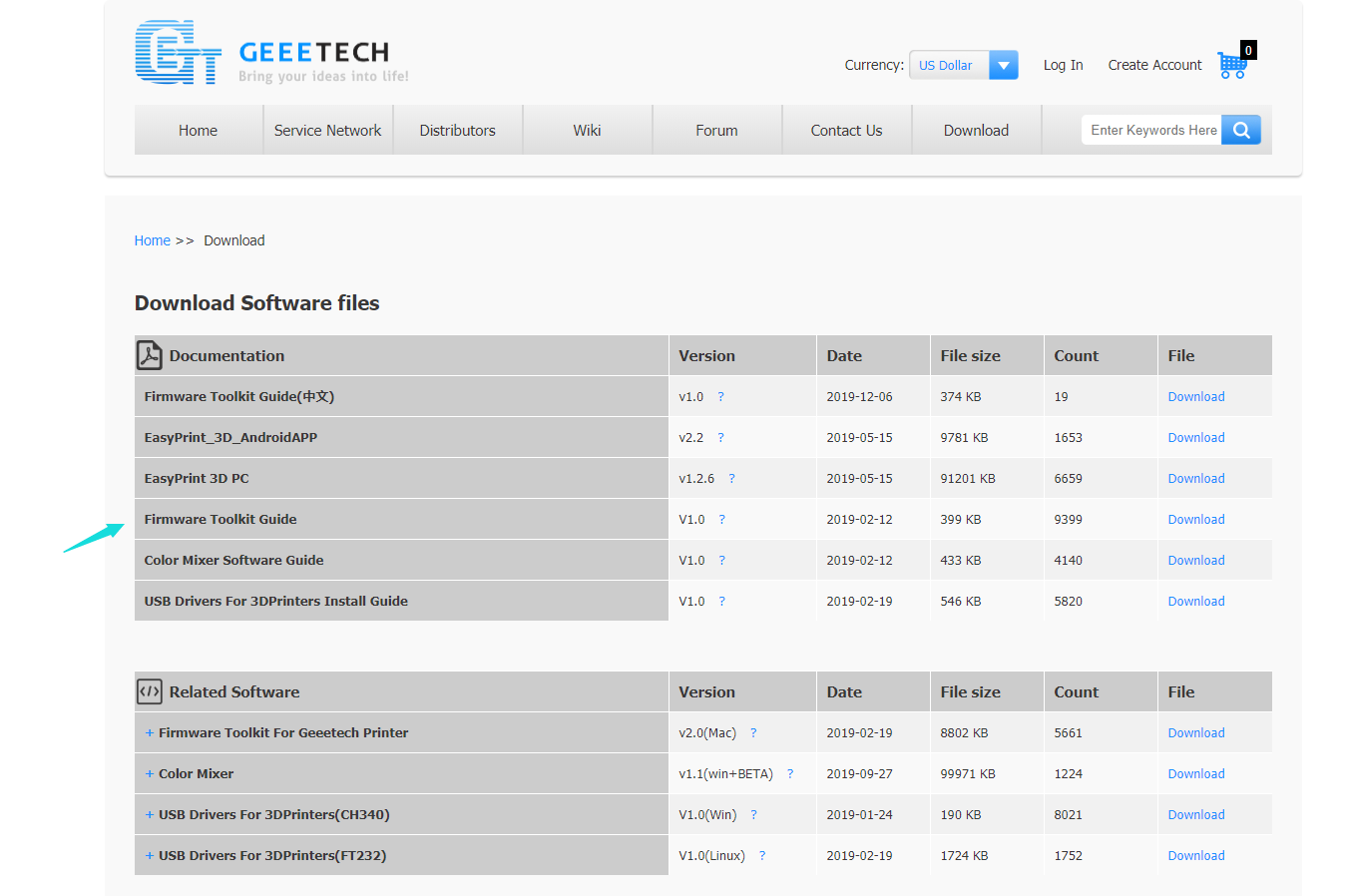The image size is (1352, 896).
Task: Expand Firmware Toolkit For Geeetech Printer row
Action: coord(150,733)
